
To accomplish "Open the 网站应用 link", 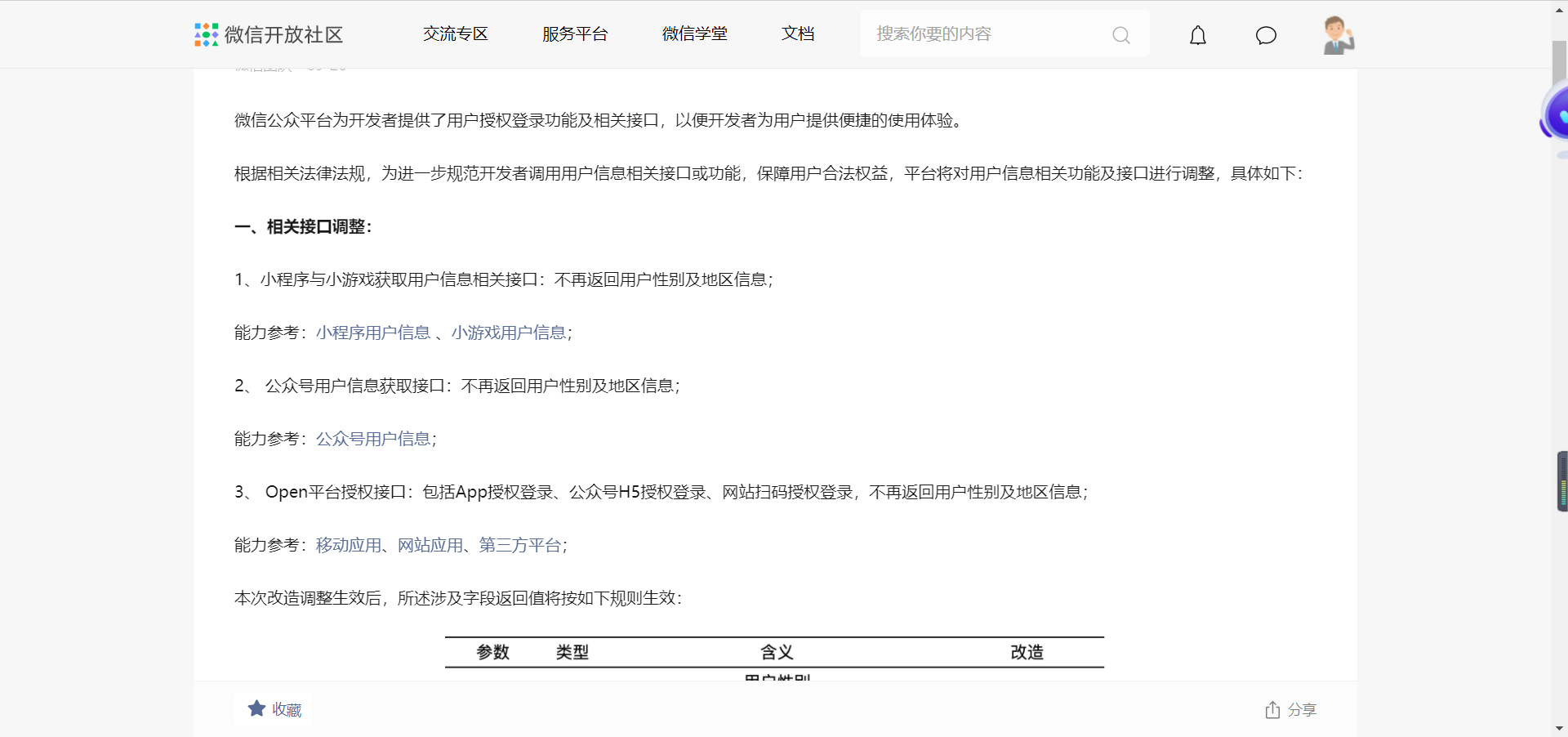I will (x=430, y=545).
